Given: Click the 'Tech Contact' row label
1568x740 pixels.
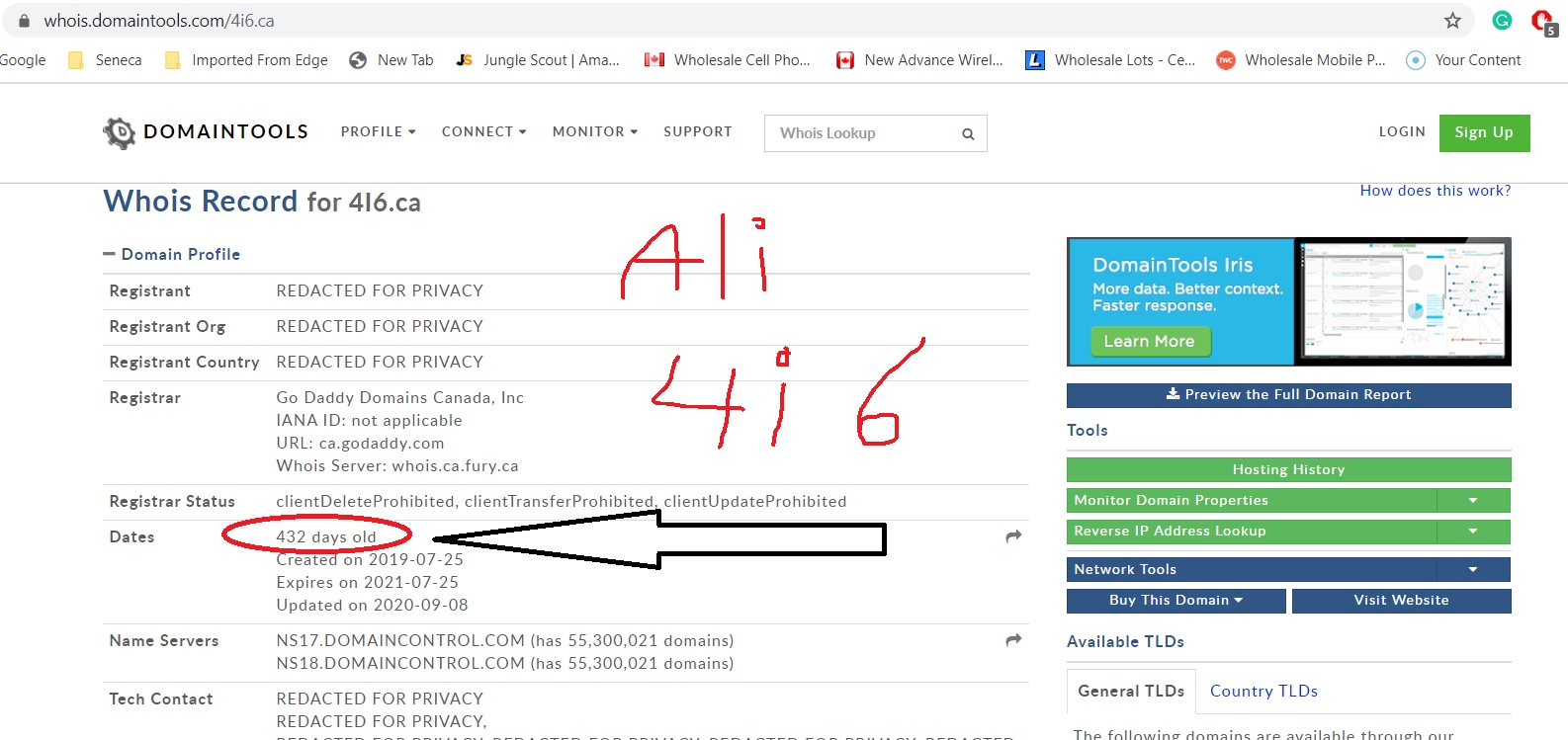Looking at the screenshot, I should (x=161, y=699).
